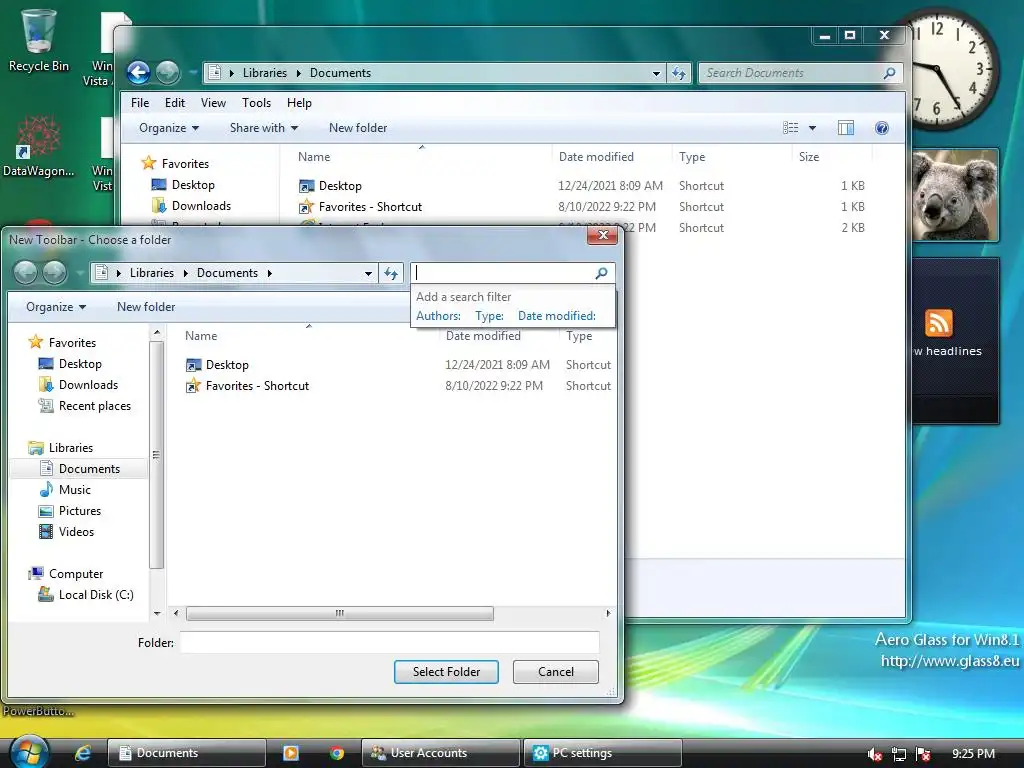Open the media player taskbar icon

pos(291,753)
